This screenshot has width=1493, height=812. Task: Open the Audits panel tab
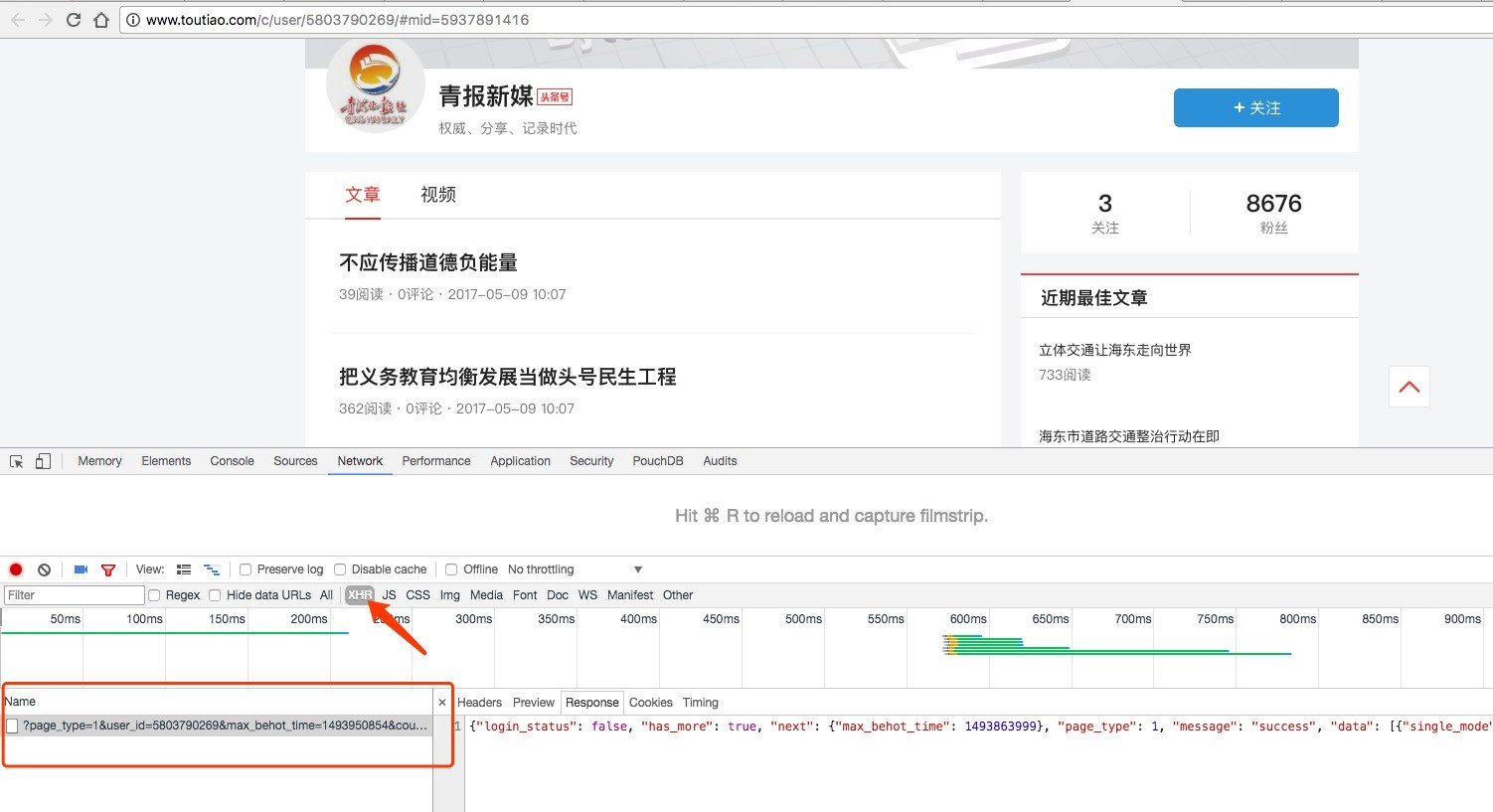pyautogui.click(x=720, y=461)
